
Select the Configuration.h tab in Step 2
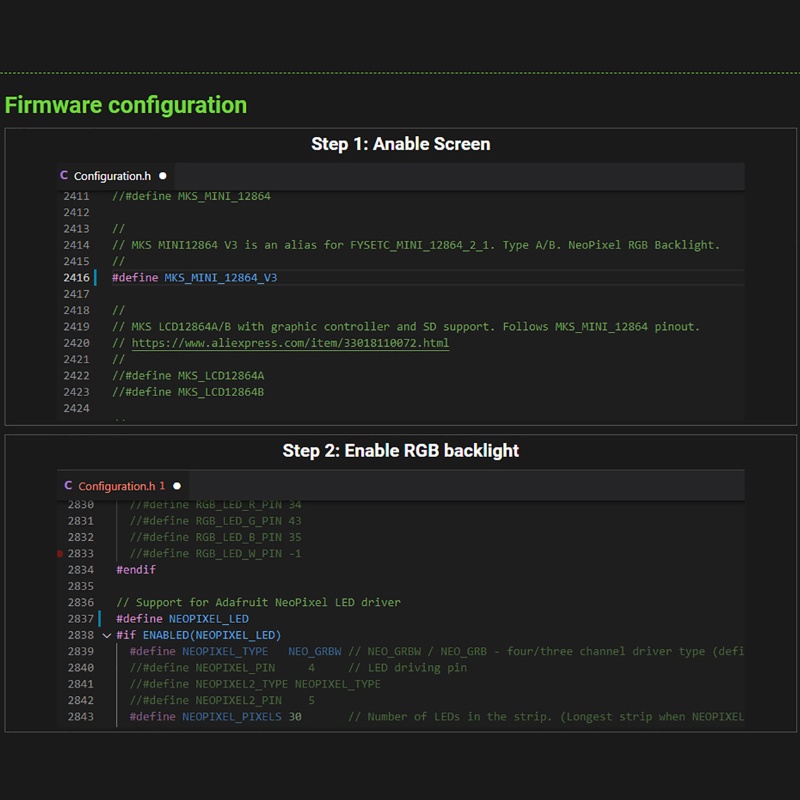116,486
